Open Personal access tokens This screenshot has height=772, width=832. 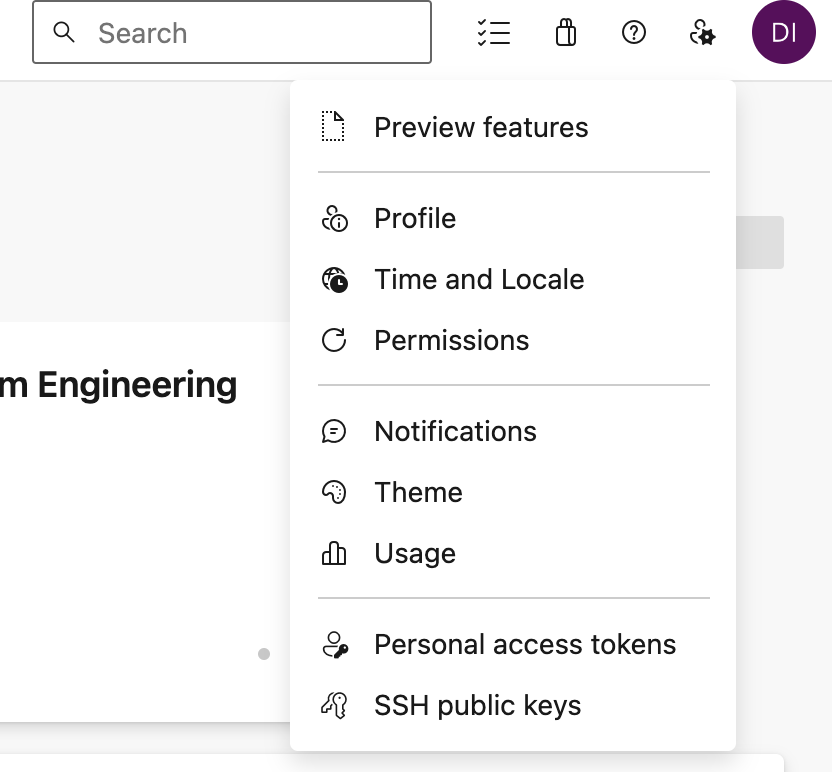pos(513,645)
